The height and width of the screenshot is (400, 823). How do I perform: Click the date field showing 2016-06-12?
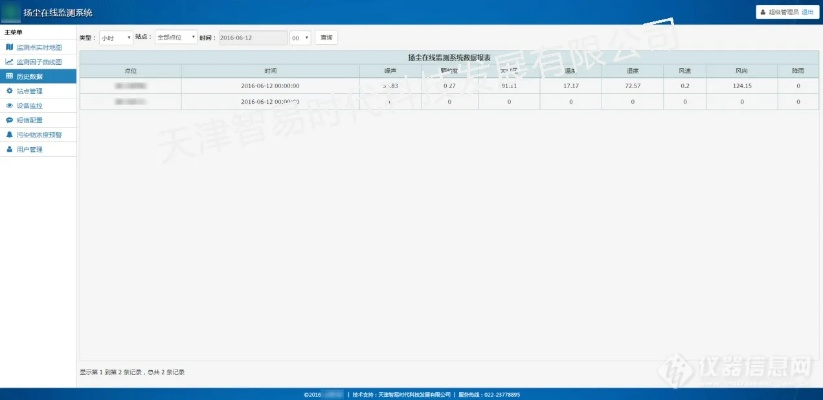[x=251, y=37]
